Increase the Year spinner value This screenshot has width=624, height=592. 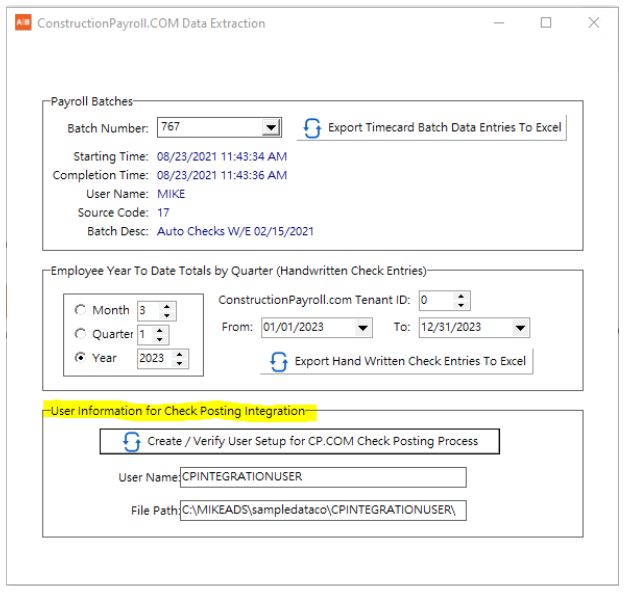(180, 354)
